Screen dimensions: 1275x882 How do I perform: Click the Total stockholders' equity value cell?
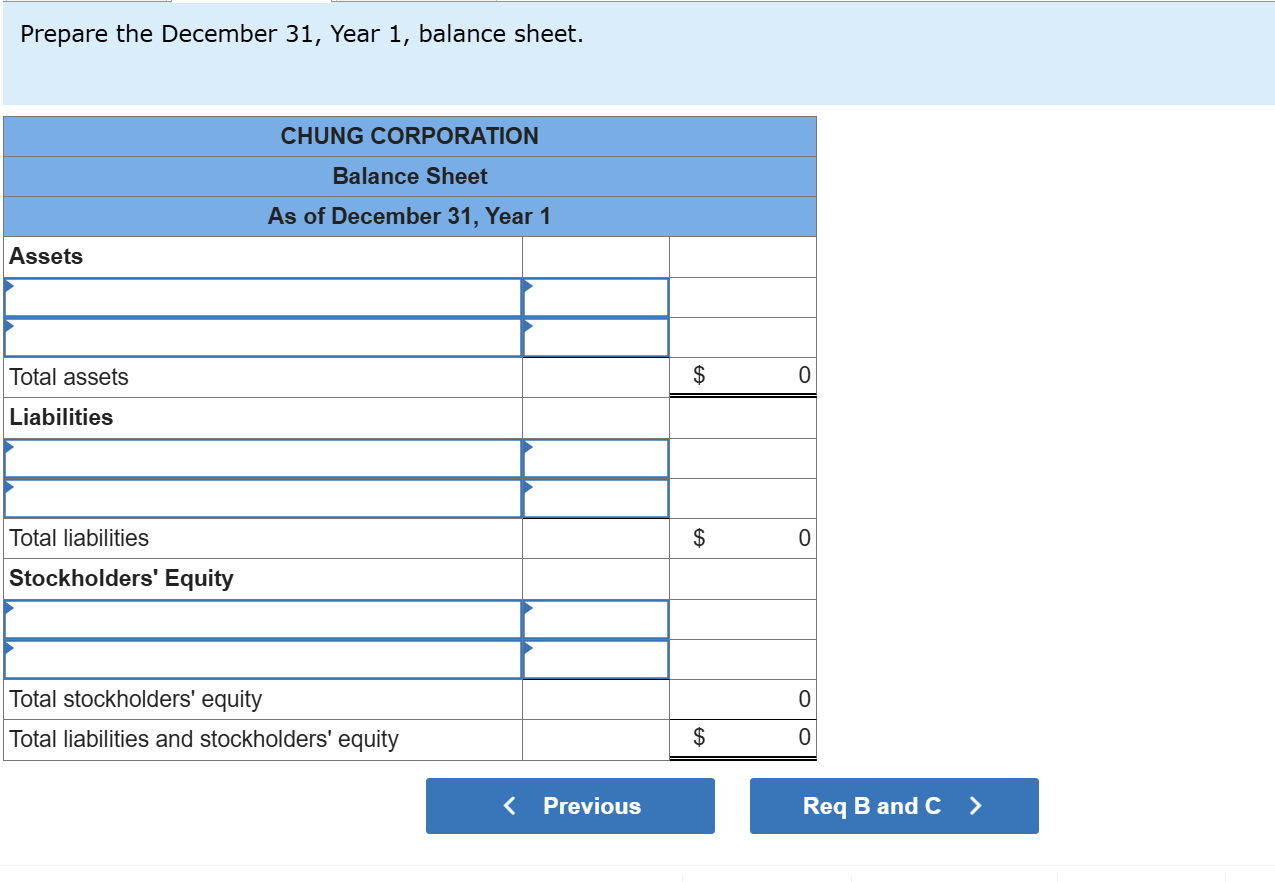point(743,699)
